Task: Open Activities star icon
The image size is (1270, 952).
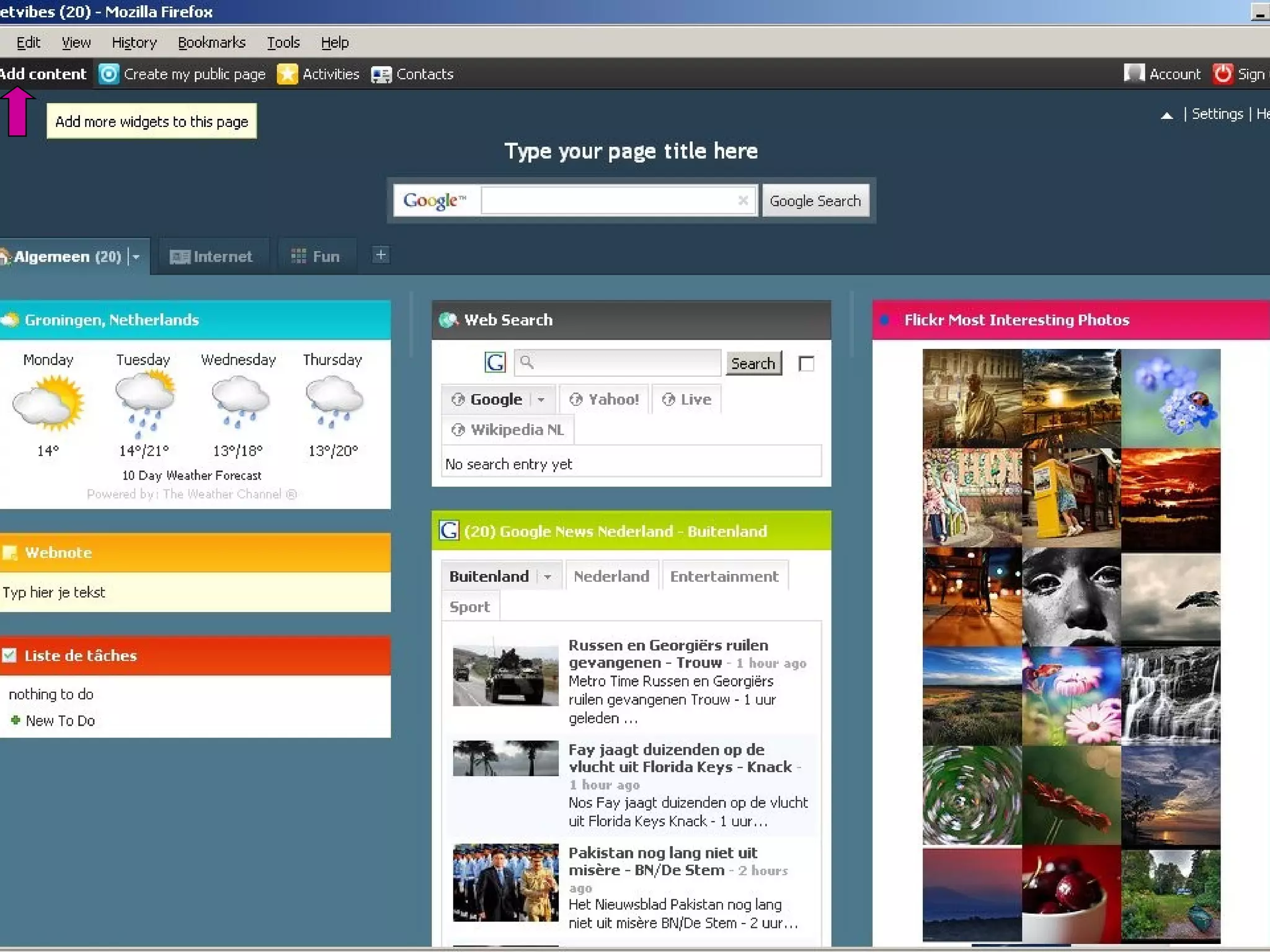Action: [x=287, y=74]
